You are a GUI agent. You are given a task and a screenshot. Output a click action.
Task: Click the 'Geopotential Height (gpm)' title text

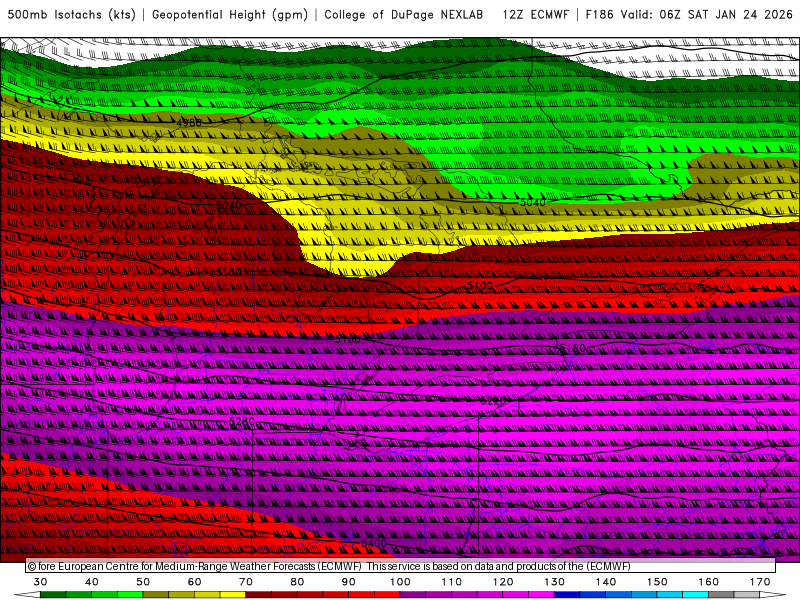click(x=230, y=15)
